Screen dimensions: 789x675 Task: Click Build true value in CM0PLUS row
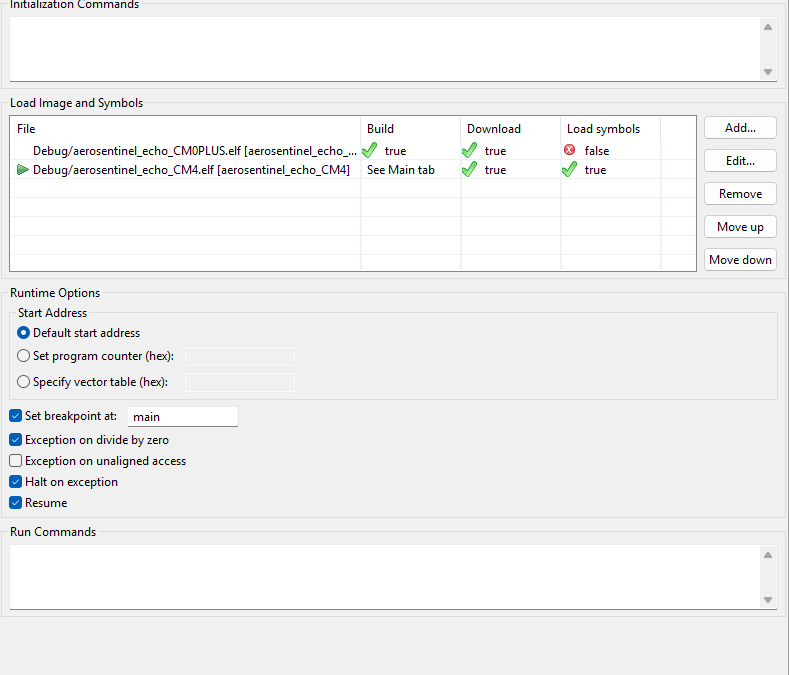pos(395,151)
